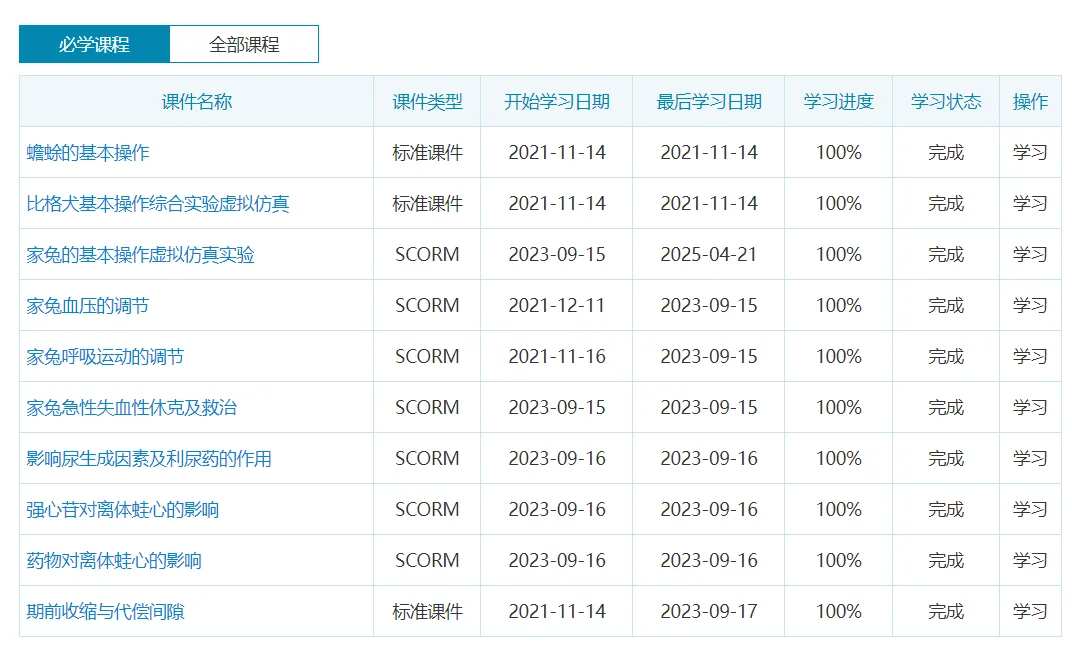Click 学习 for 药物对离体蛙心的影响
The width and height of the screenshot is (1072, 651).
click(1031, 560)
